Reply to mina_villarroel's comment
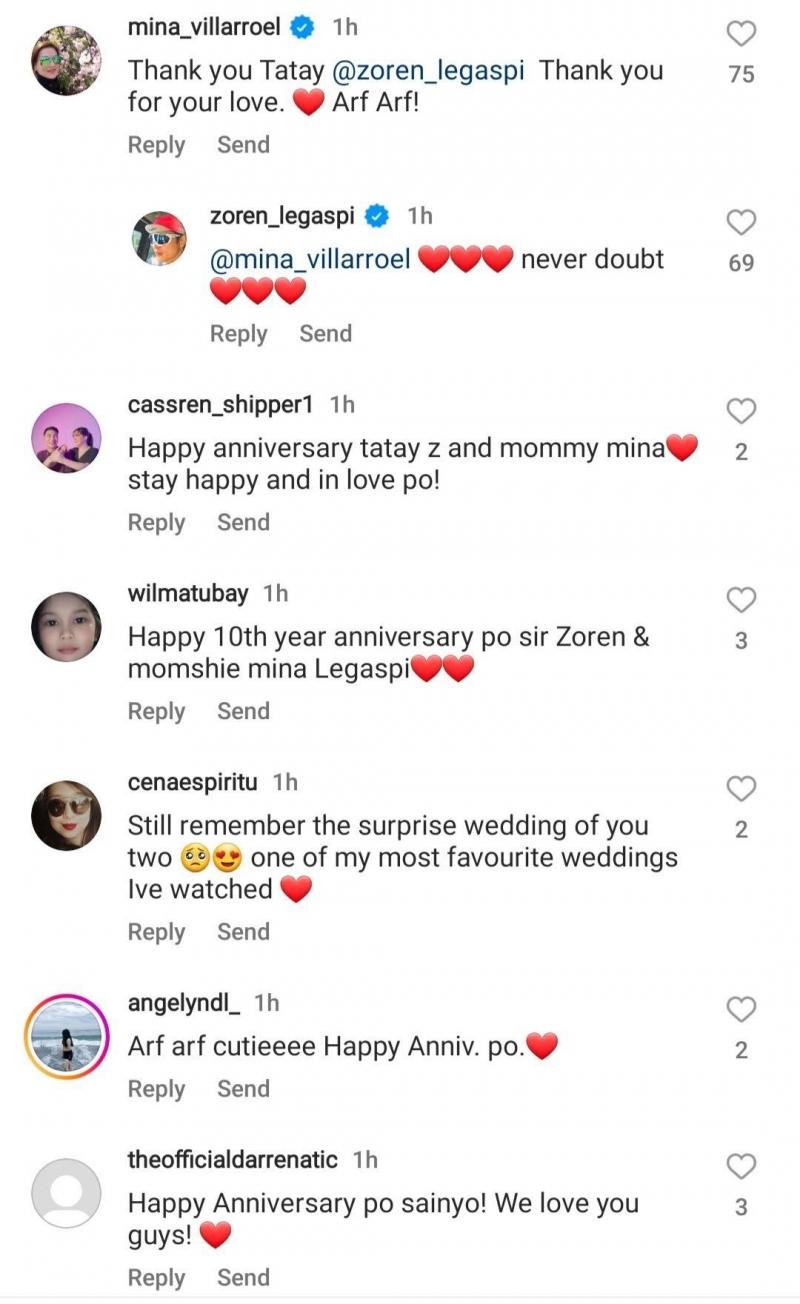 tap(156, 145)
